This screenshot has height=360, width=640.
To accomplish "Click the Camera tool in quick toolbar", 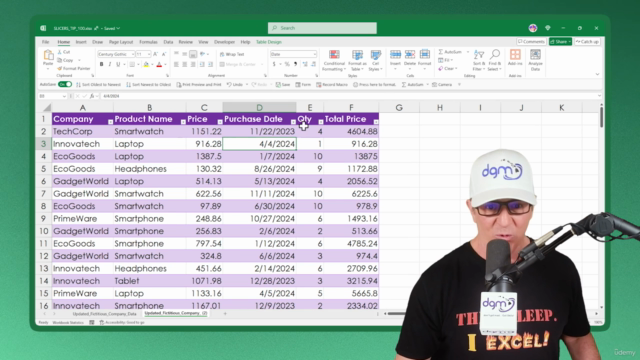I will click(442, 84).
